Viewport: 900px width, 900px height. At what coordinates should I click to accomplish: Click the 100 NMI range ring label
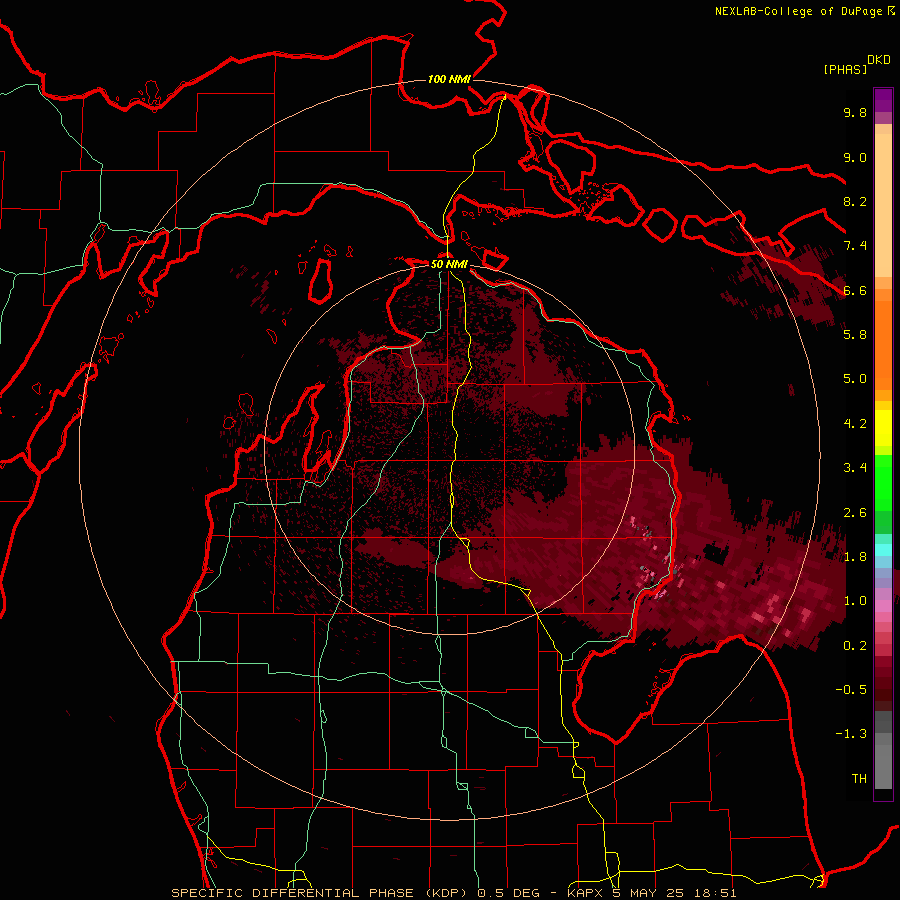coord(449,79)
